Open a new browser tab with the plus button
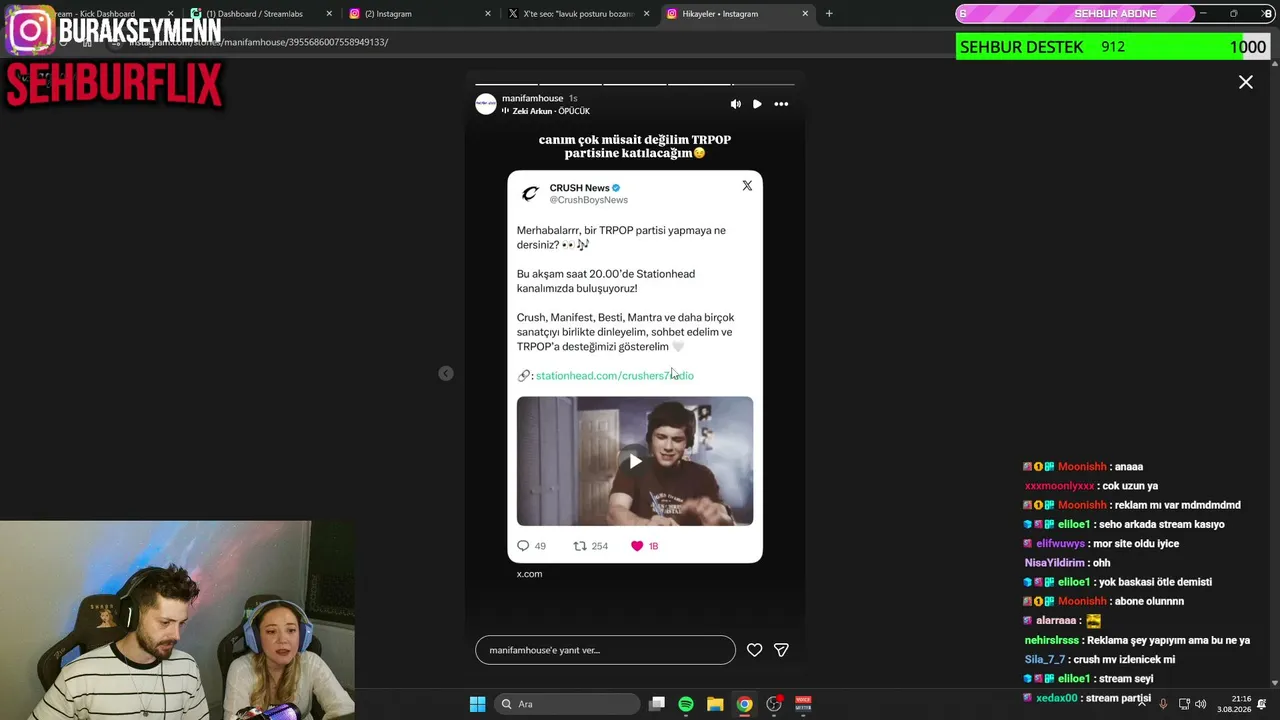This screenshot has height=720, width=1280. [829, 14]
